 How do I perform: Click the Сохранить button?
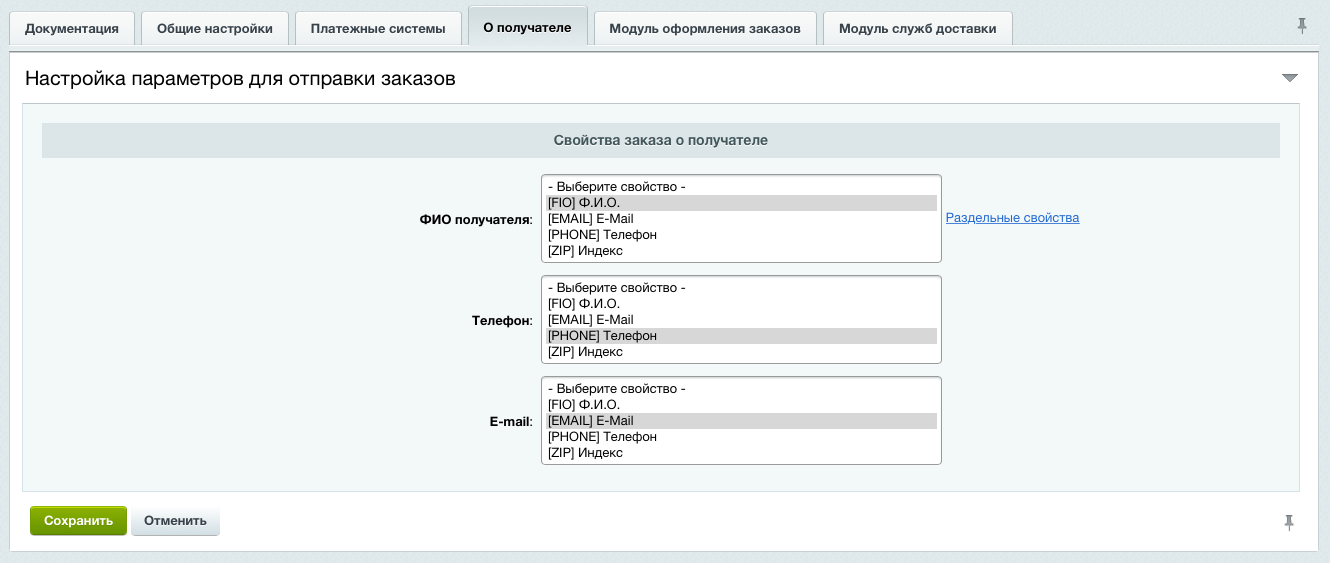point(79,521)
